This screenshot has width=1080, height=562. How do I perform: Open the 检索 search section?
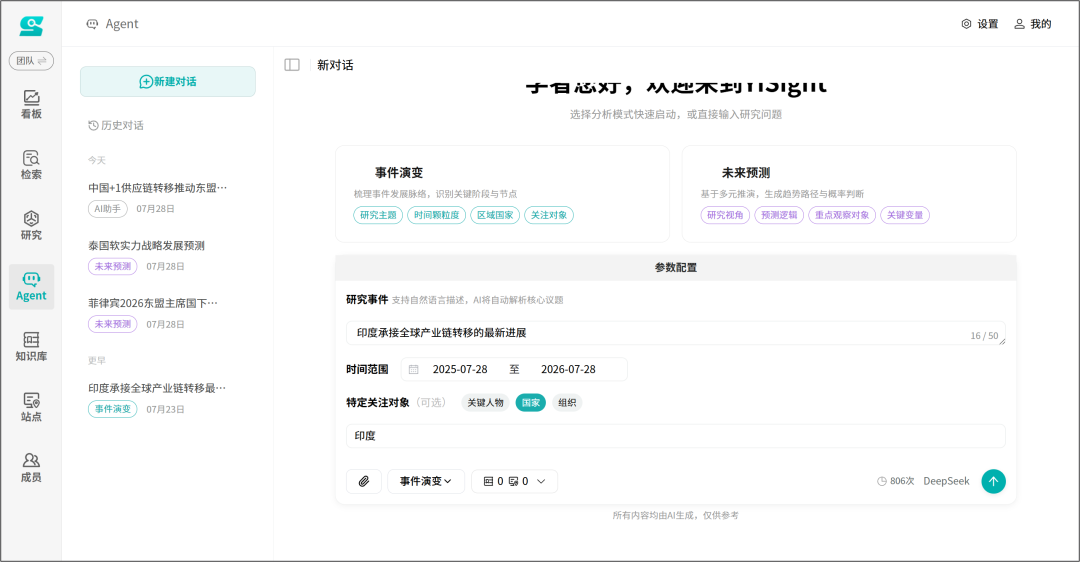point(31,165)
